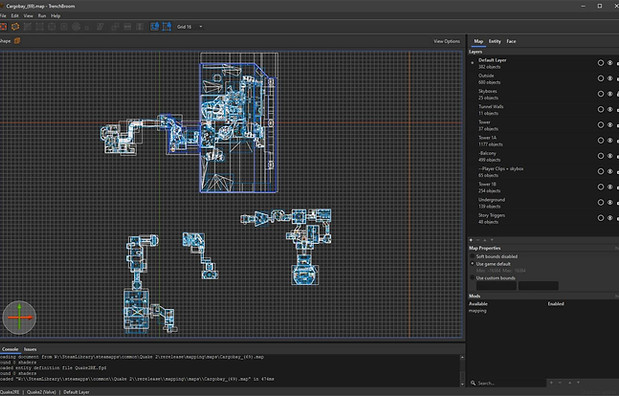Click the plus icon to enable the mod
The height and width of the screenshot is (396, 619).
coord(551,382)
